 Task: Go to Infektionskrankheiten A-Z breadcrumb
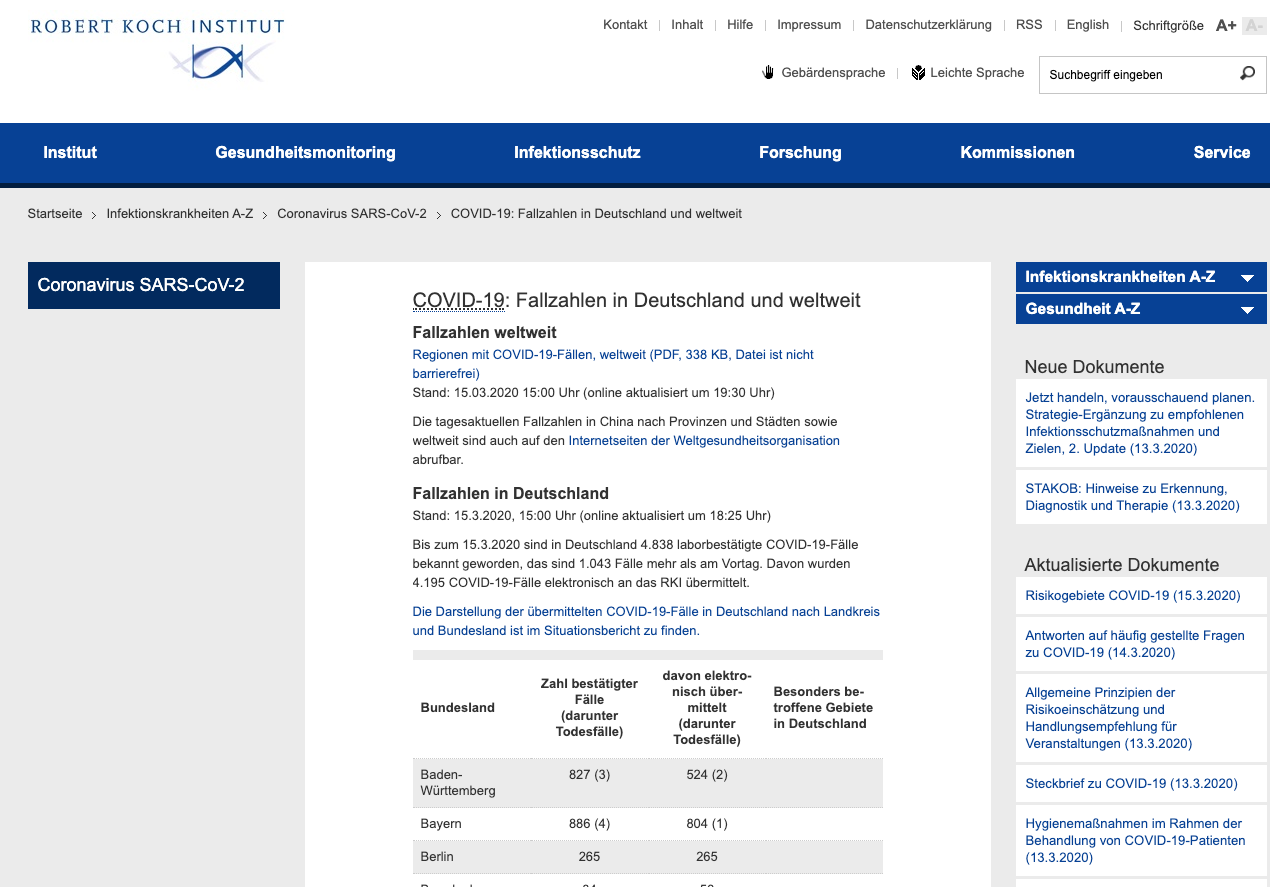180,214
